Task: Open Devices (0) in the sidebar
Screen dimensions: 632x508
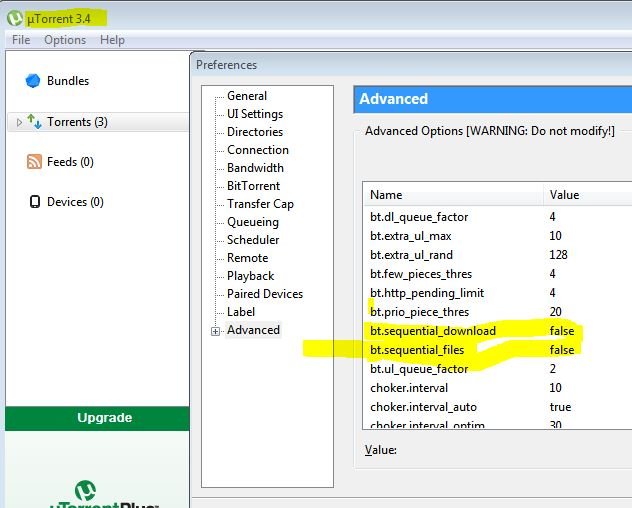Action: [x=75, y=202]
